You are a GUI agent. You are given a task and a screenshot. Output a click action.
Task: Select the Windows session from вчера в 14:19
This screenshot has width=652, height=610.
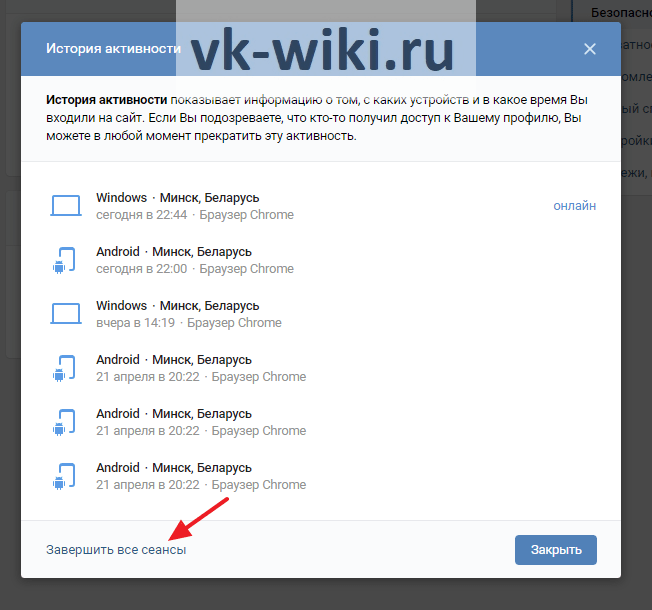[321, 314]
